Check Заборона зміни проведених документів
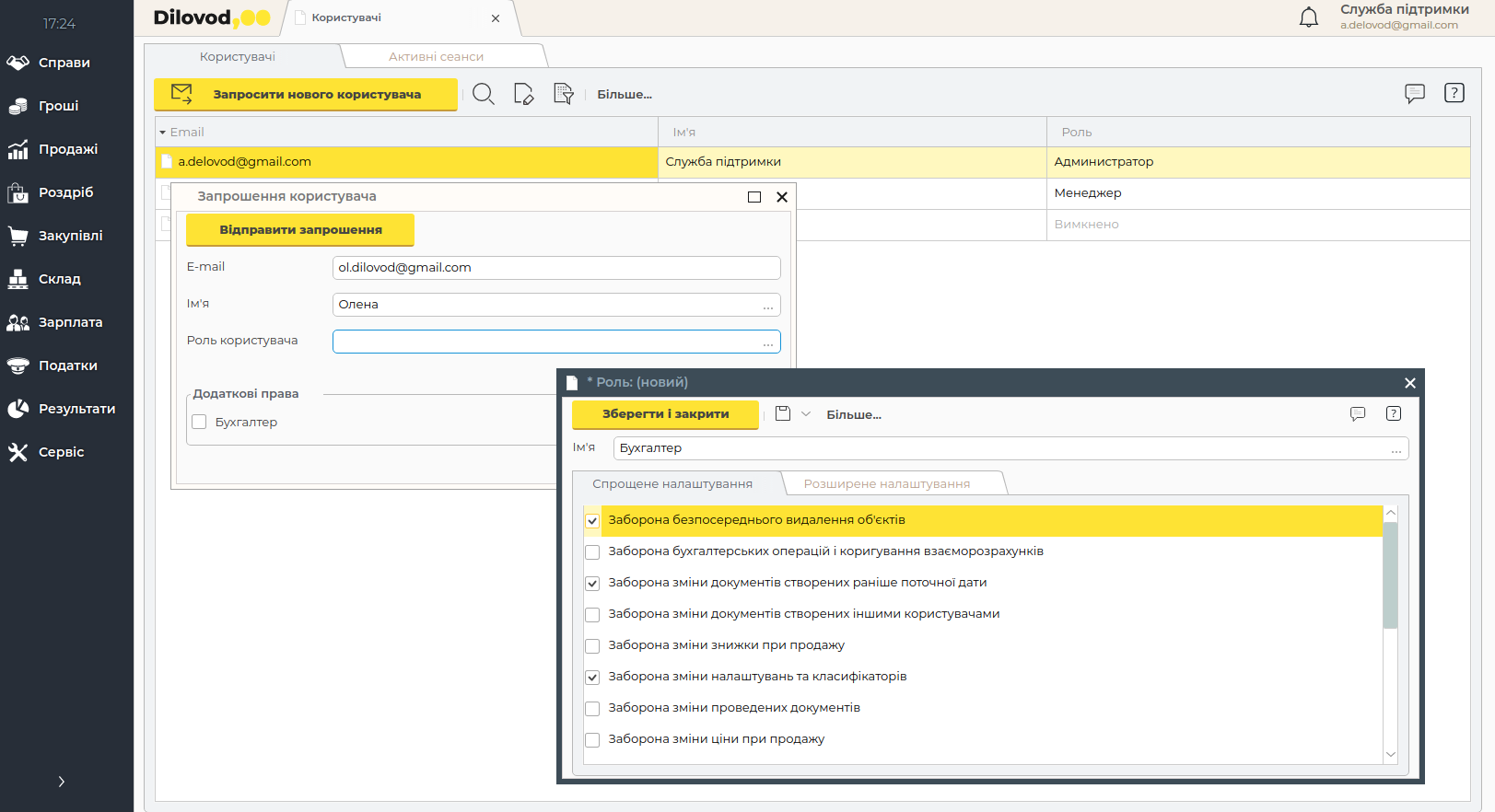 [x=592, y=709]
